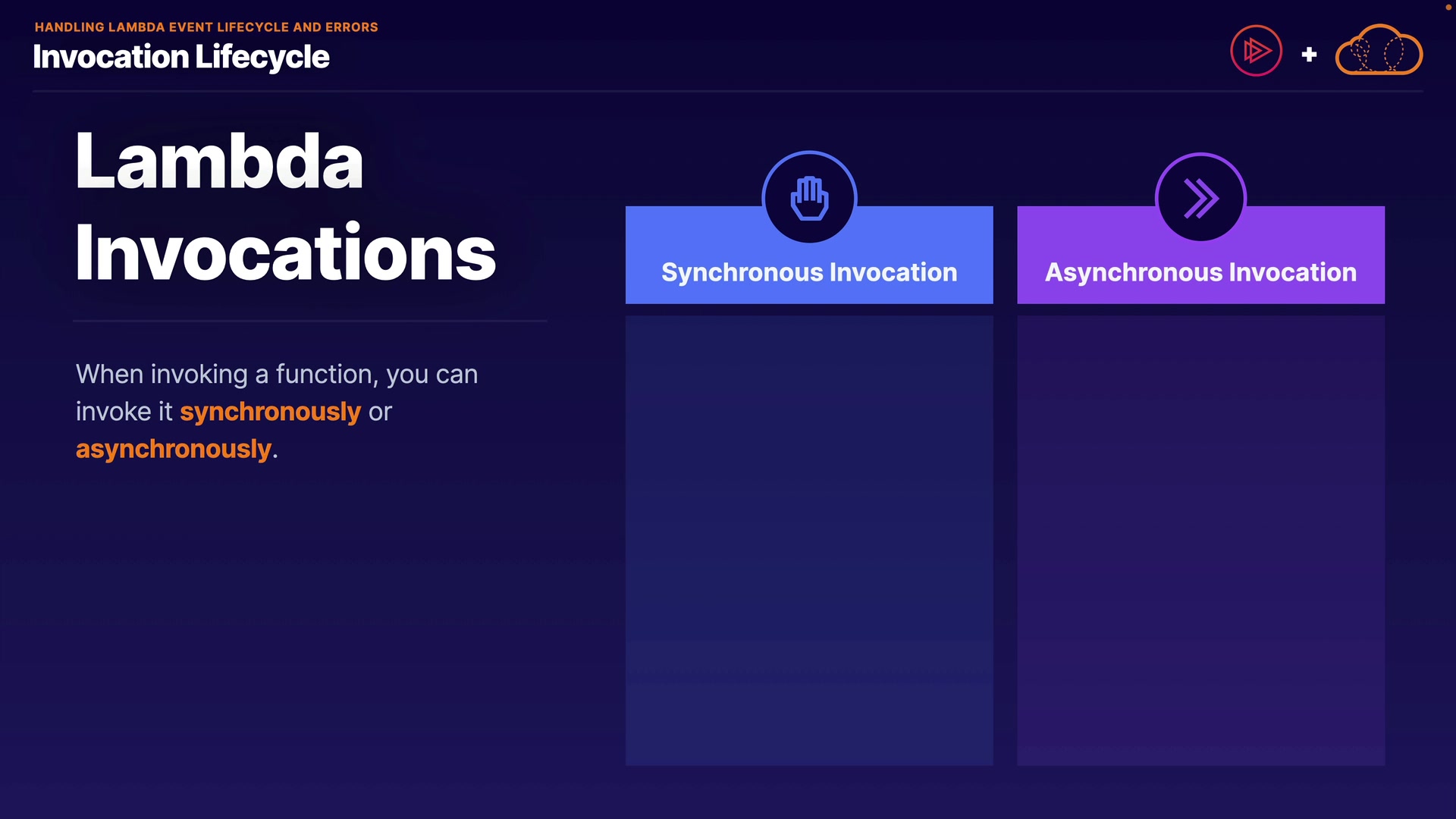
Task: Click the divider line under Lambda Invocations
Action: point(309,321)
